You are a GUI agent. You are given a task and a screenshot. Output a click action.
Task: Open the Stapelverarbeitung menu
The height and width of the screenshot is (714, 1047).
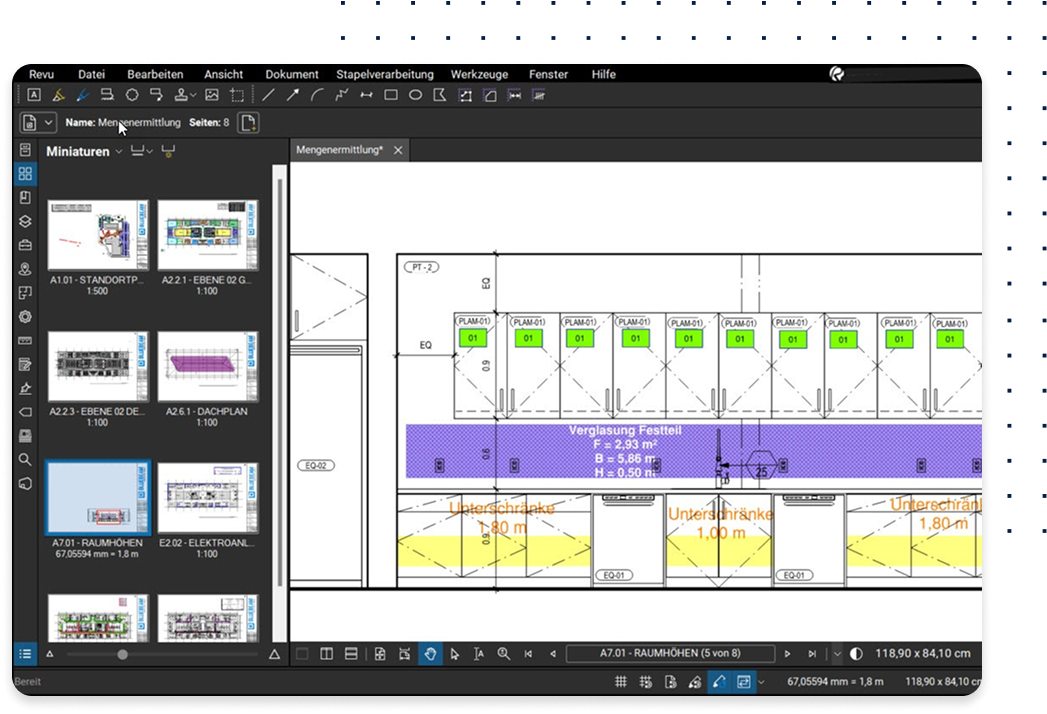385,74
